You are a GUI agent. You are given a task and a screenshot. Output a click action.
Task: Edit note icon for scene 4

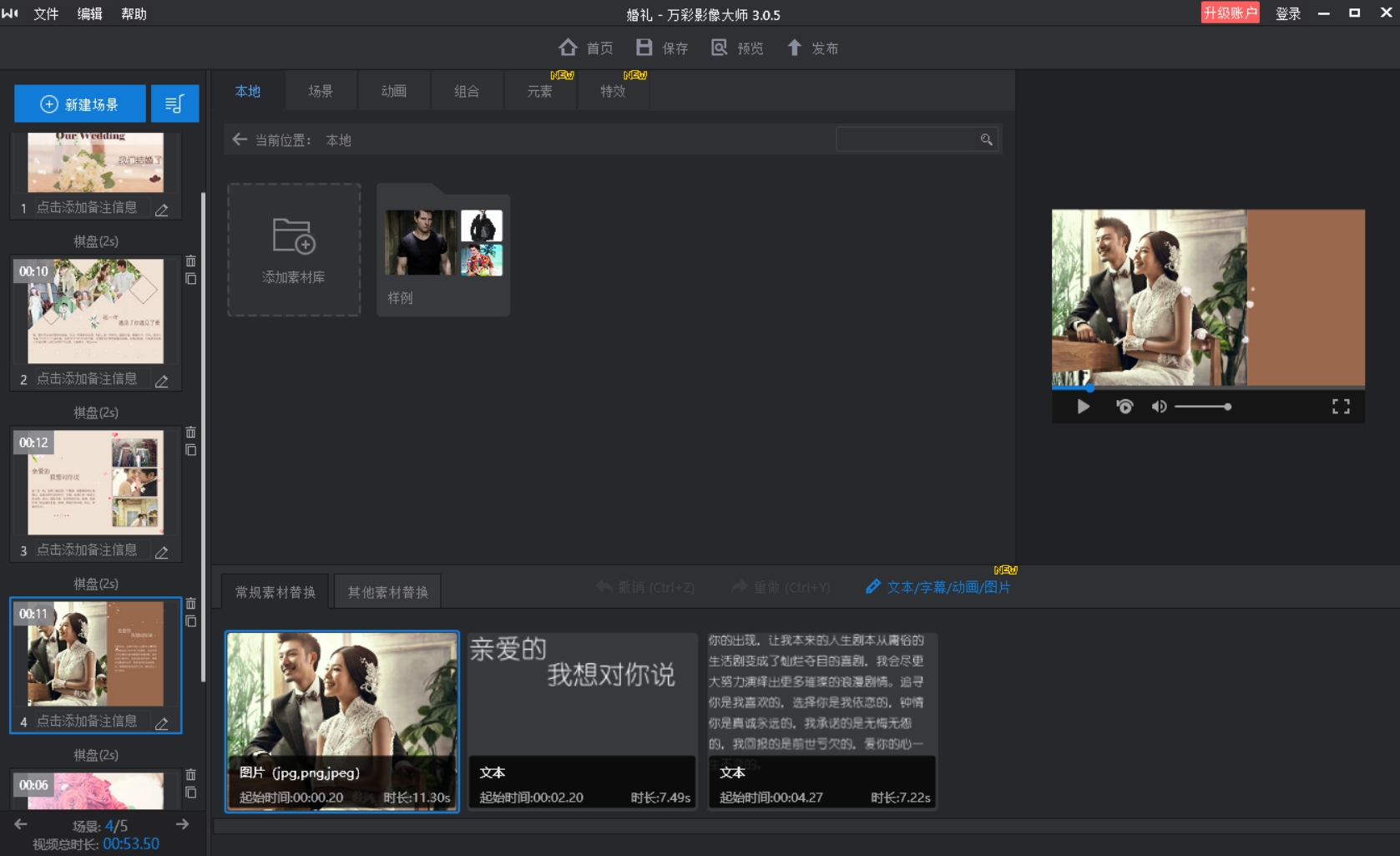(x=162, y=723)
